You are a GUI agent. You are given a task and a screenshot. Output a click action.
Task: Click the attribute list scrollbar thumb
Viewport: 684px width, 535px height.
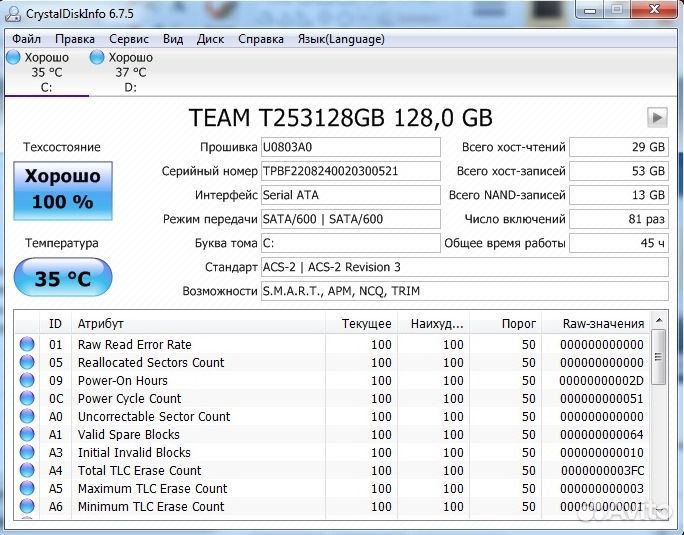click(659, 357)
